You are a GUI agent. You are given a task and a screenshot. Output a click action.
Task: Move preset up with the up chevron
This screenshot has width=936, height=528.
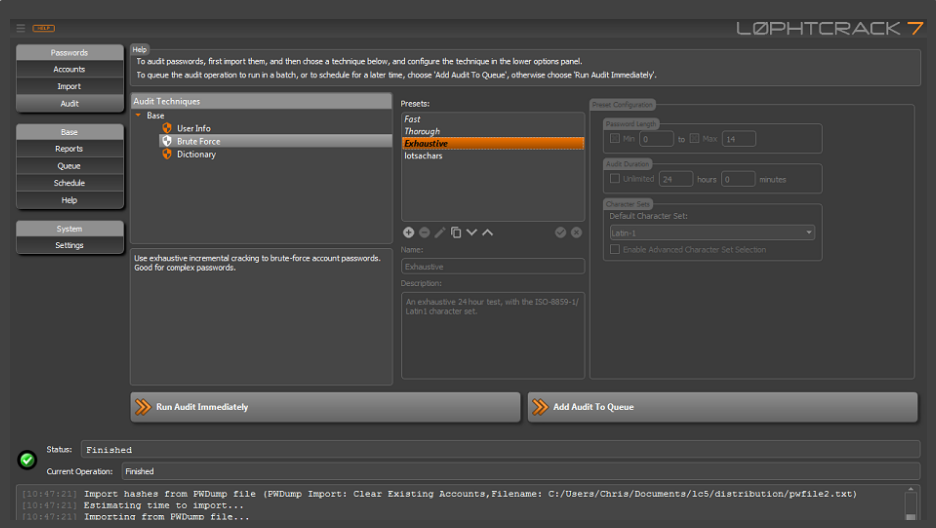coord(488,233)
